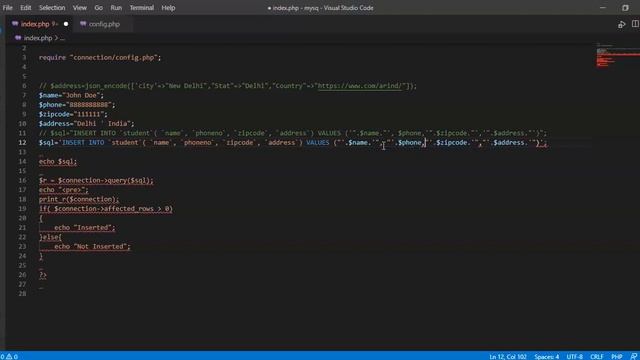Open the Edit menu
The image size is (640, 360).
coord(25,8)
